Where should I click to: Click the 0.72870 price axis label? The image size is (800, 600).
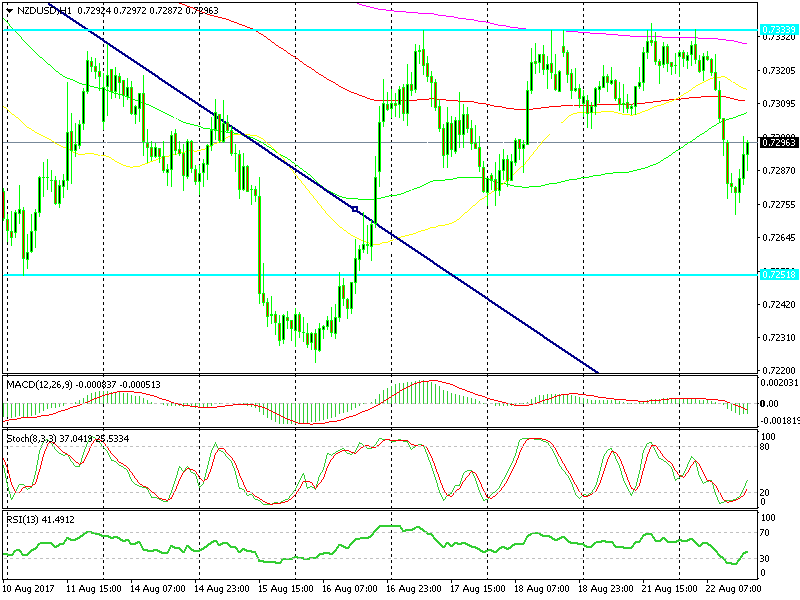click(x=779, y=170)
